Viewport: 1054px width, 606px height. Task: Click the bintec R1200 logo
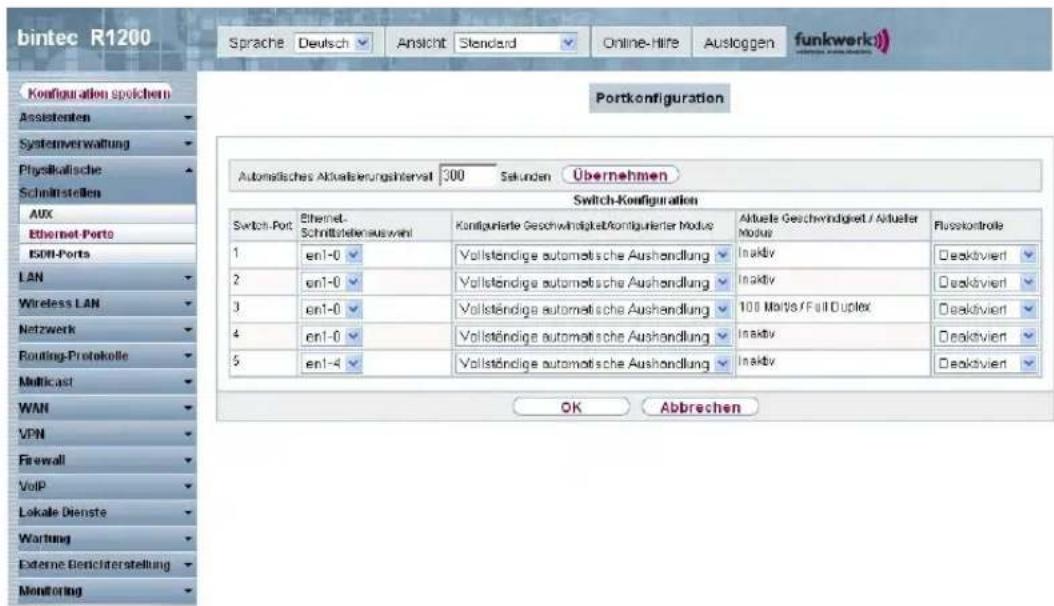84,38
